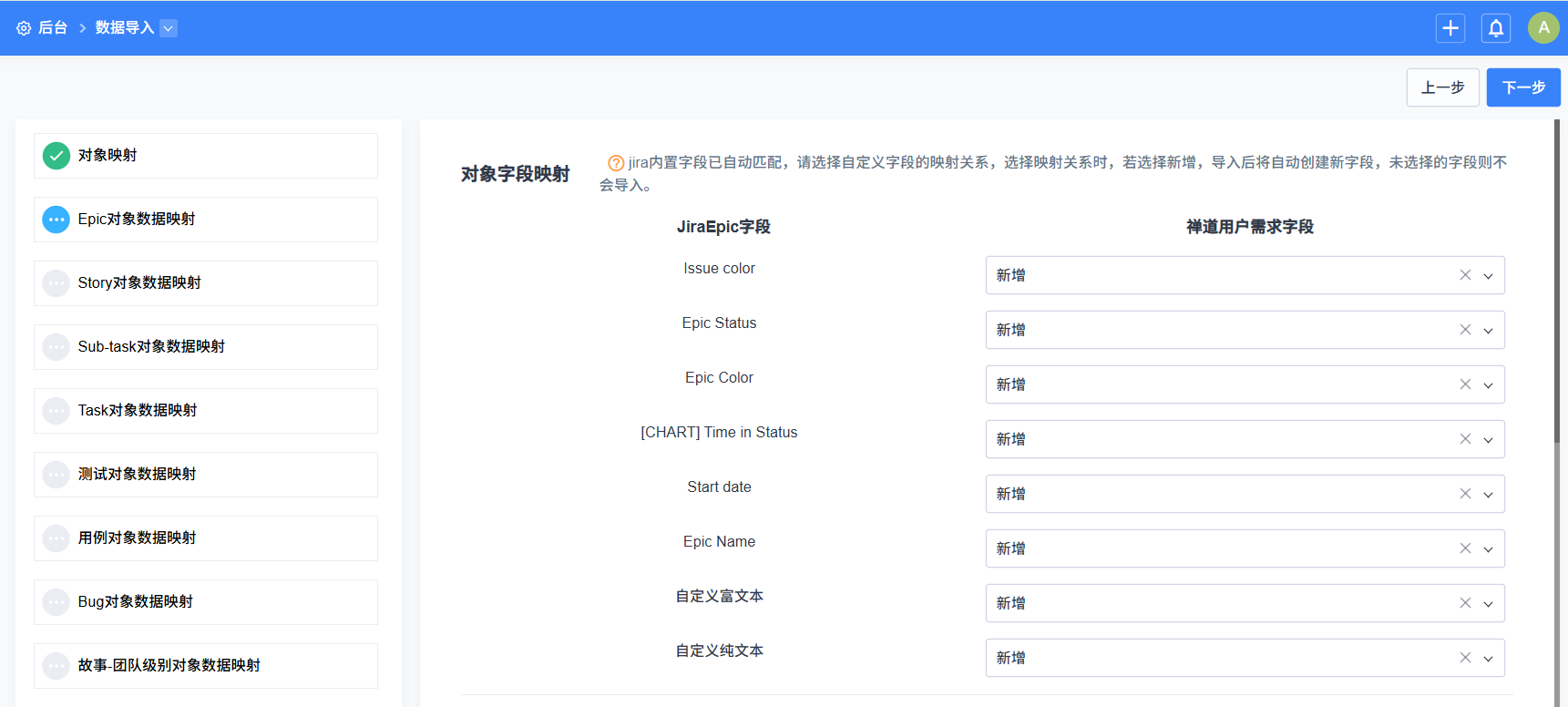Image resolution: width=1568 pixels, height=707 pixels.
Task: Click grey dots icon of Bug对象数据映射
Action: (56, 602)
